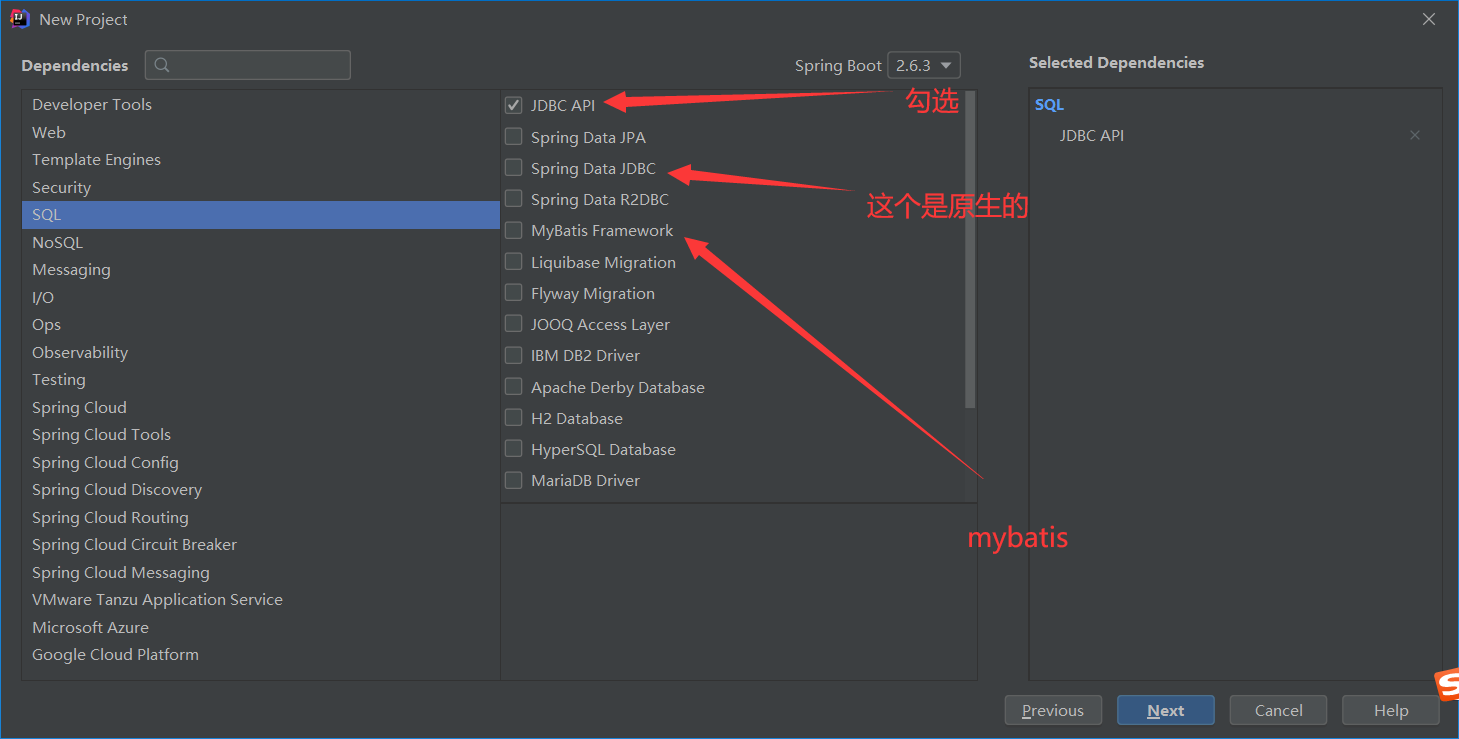
Task: Select the Observability category
Action: [x=260, y=352]
